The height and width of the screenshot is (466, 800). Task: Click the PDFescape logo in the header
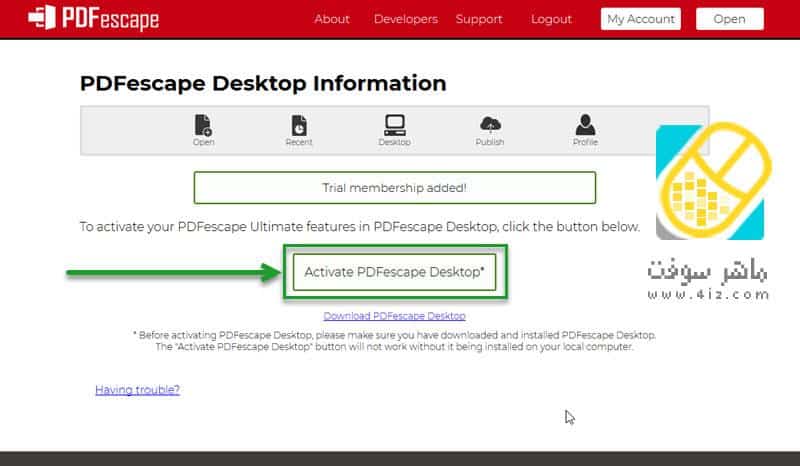(94, 18)
